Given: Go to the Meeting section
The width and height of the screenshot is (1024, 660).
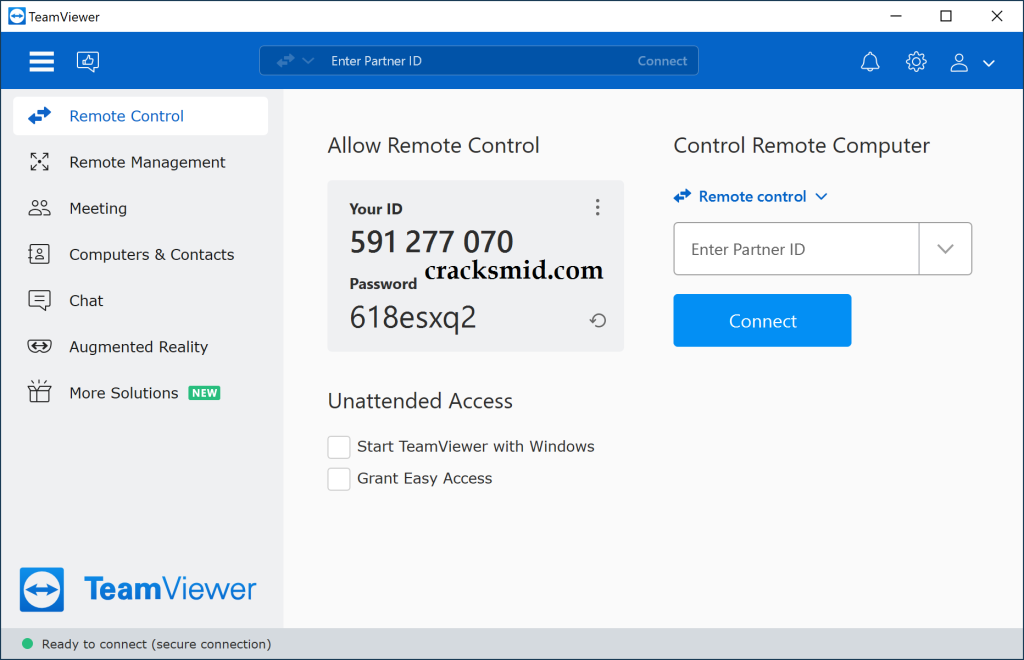Looking at the screenshot, I should point(140,208).
